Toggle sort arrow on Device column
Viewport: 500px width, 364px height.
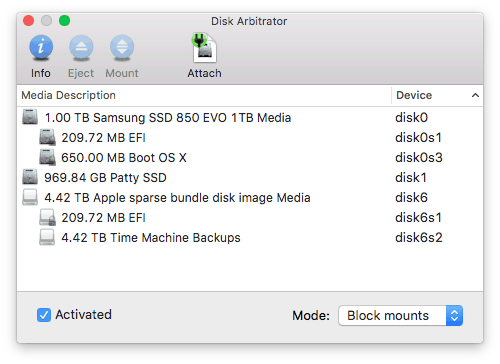point(475,95)
